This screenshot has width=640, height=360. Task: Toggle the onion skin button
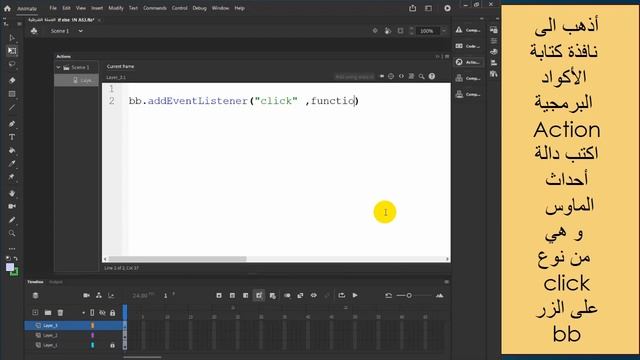tap(287, 295)
